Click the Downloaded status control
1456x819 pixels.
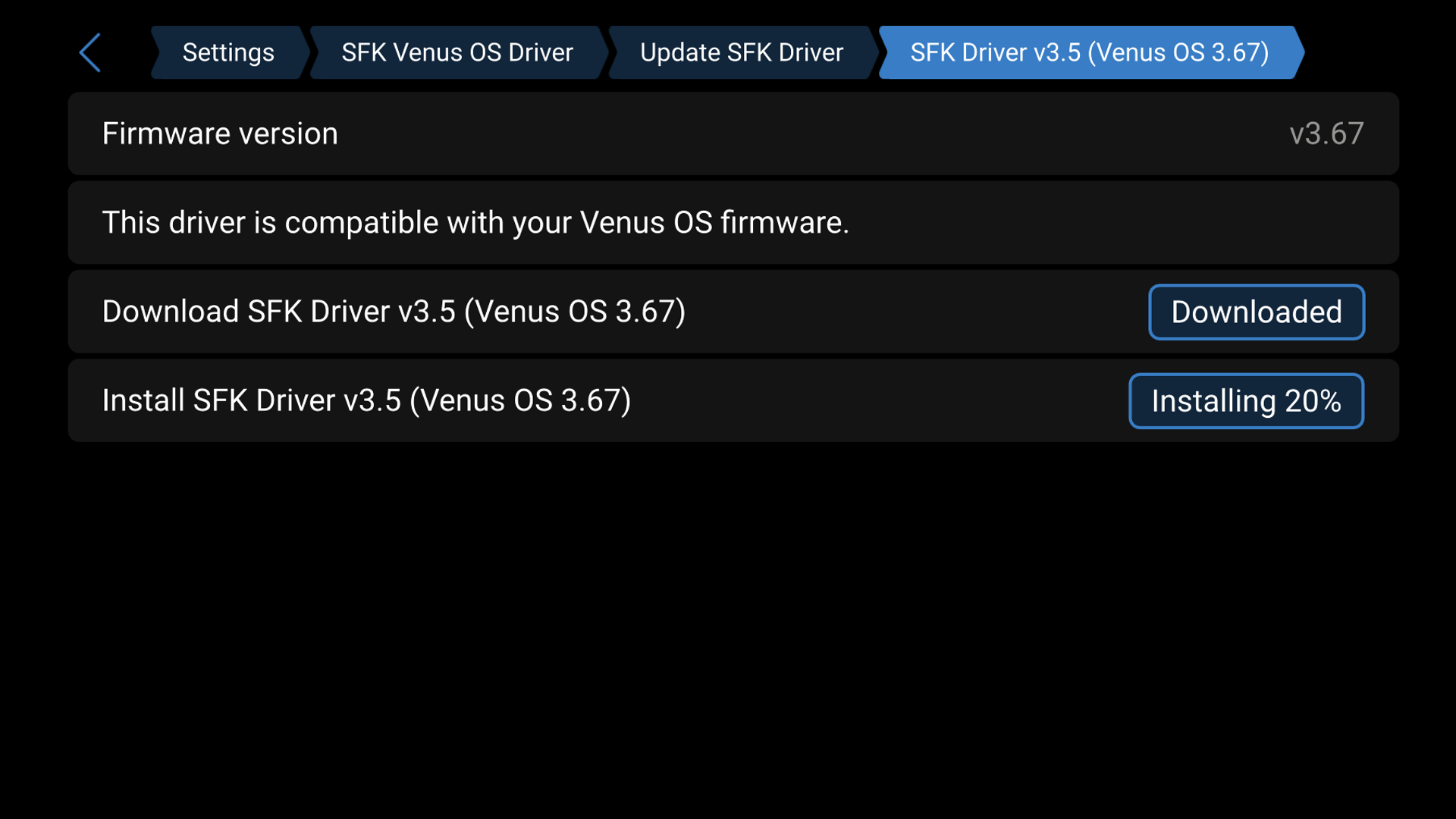click(x=1256, y=312)
